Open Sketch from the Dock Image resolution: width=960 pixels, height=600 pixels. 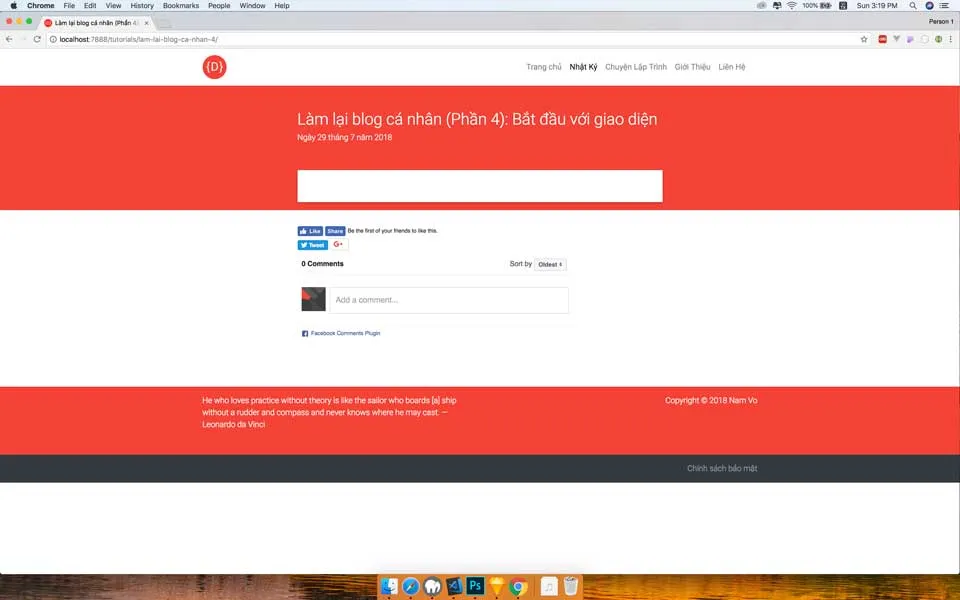tap(496, 586)
